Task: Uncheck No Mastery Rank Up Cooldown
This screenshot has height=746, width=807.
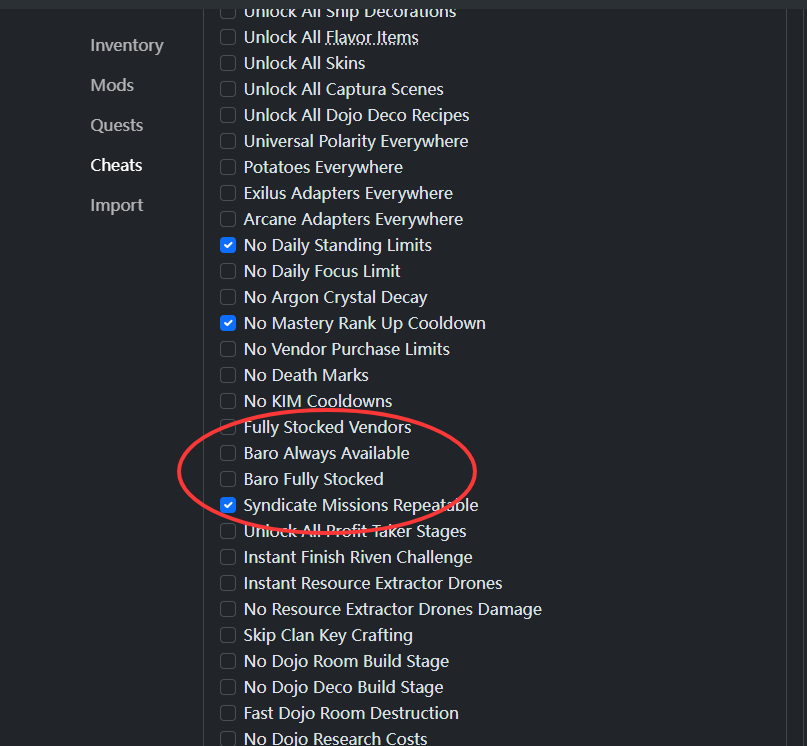Action: (x=228, y=323)
